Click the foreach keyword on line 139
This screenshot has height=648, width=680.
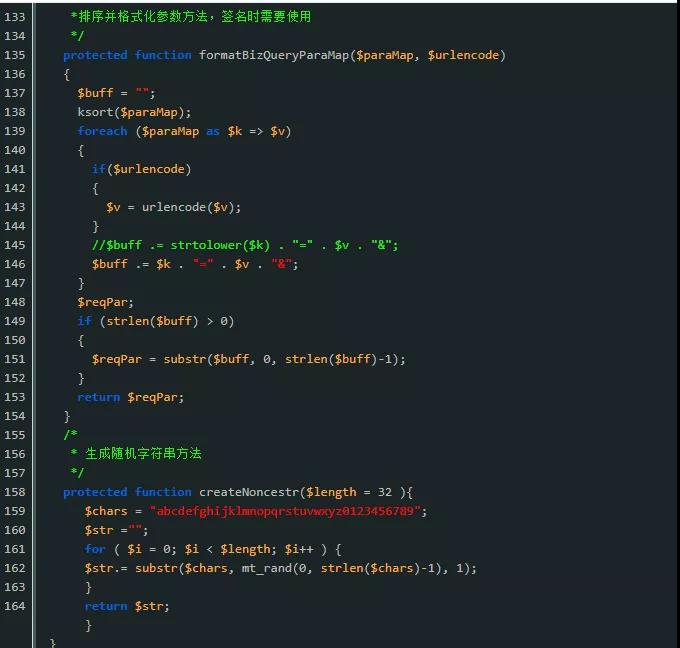pyautogui.click(x=102, y=131)
